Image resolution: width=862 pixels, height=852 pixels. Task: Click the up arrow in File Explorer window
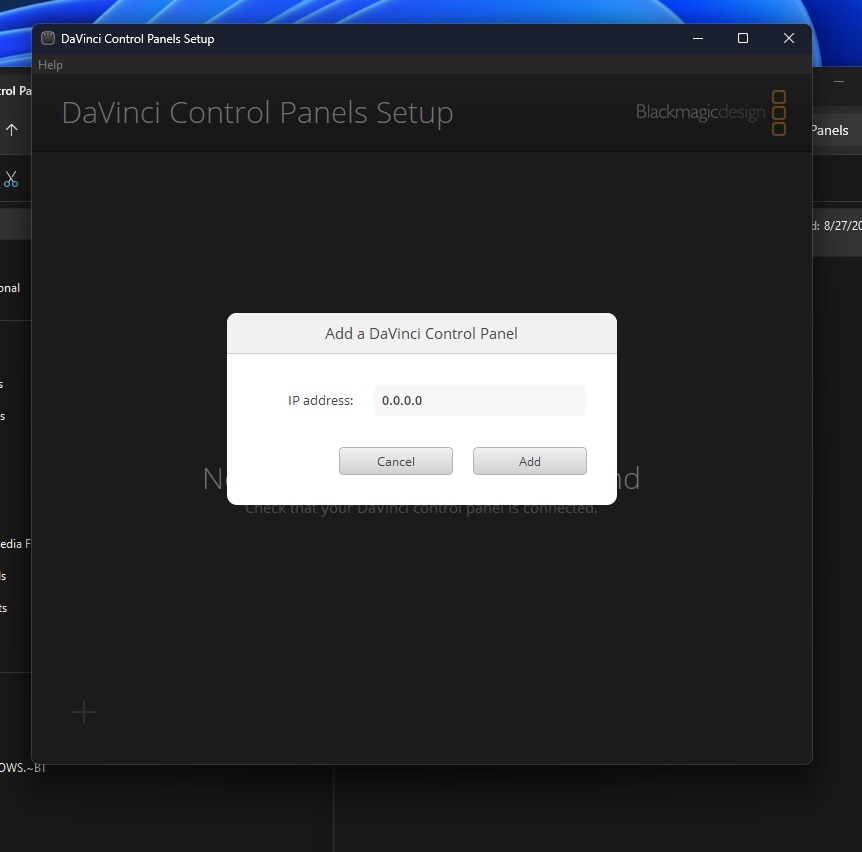pyautogui.click(x=12, y=130)
